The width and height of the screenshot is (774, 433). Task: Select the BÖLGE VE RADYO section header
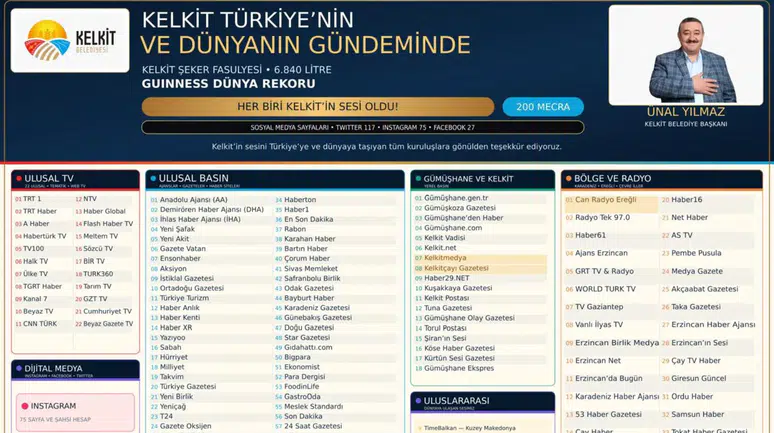(661, 180)
